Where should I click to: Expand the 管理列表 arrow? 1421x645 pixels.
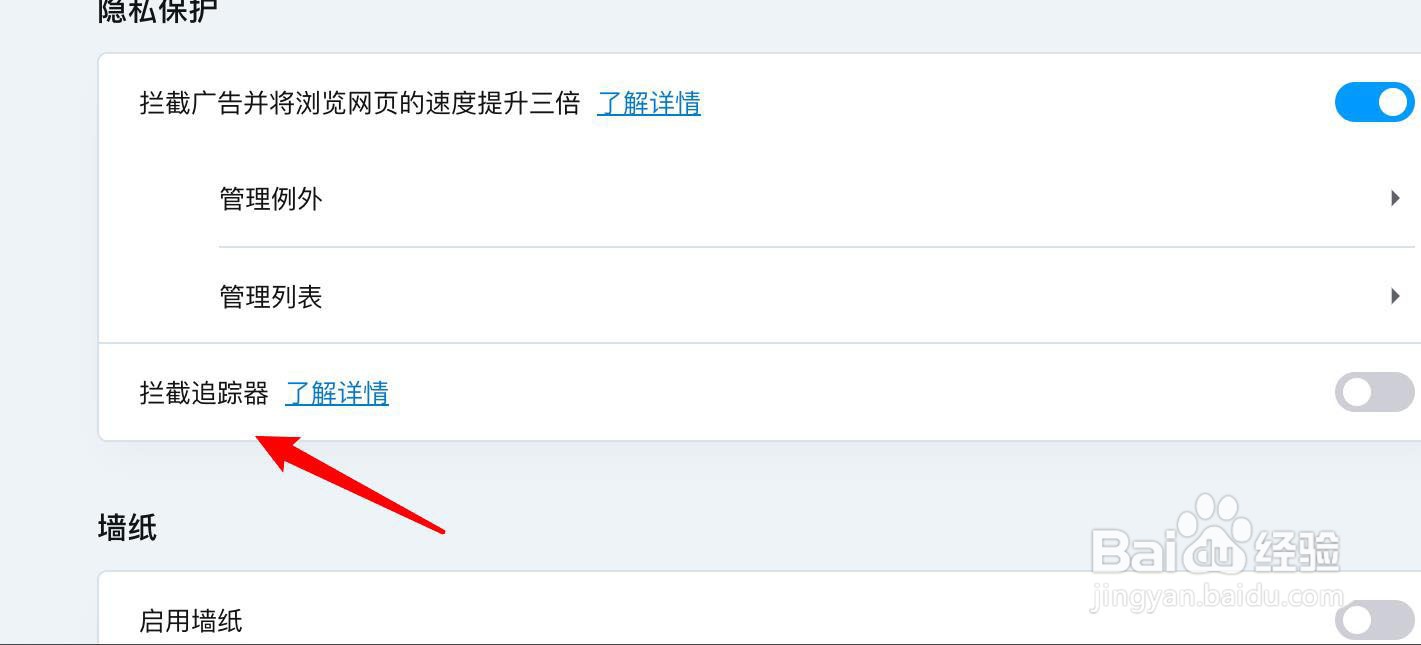[x=1395, y=296]
